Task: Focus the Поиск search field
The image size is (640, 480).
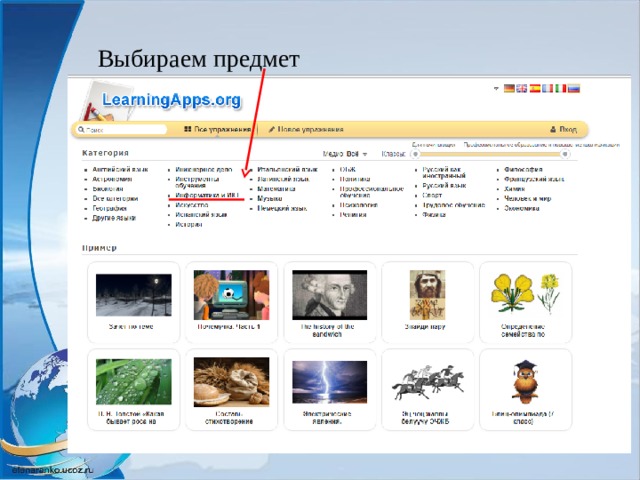Action: (x=122, y=130)
